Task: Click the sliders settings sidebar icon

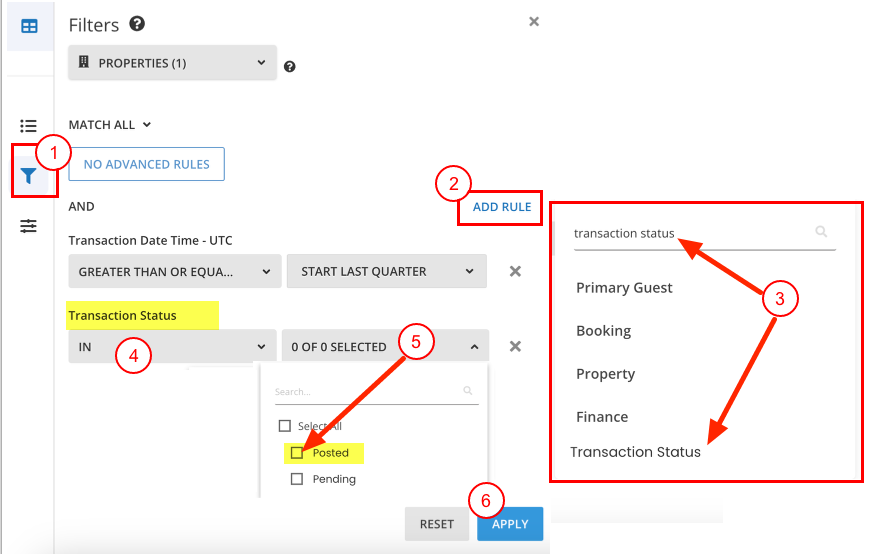Action: click(x=29, y=227)
